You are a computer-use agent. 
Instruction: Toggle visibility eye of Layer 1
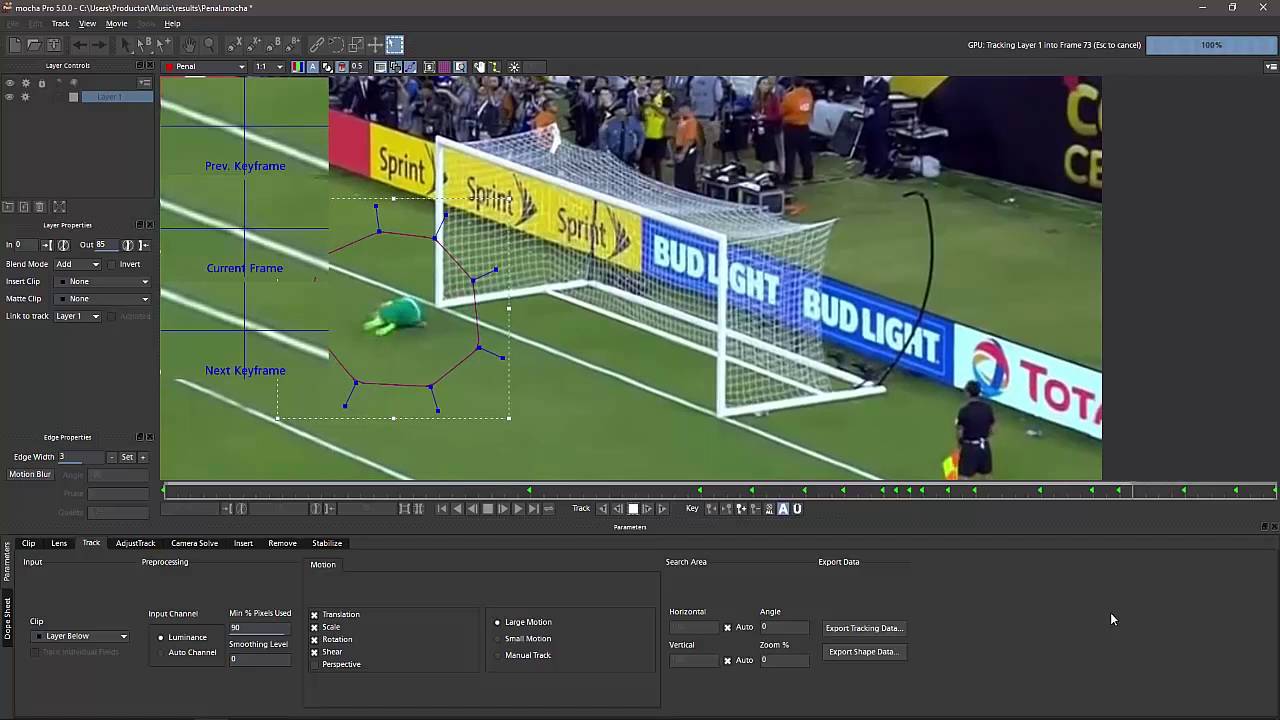click(x=9, y=97)
